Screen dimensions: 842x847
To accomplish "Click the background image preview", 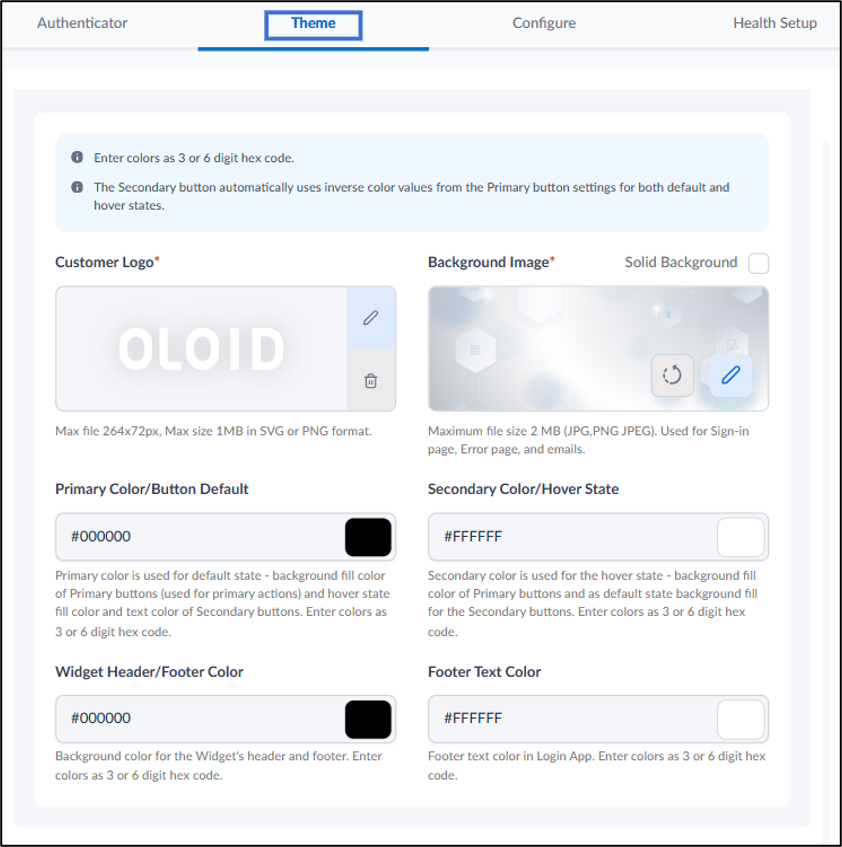I will [x=598, y=348].
